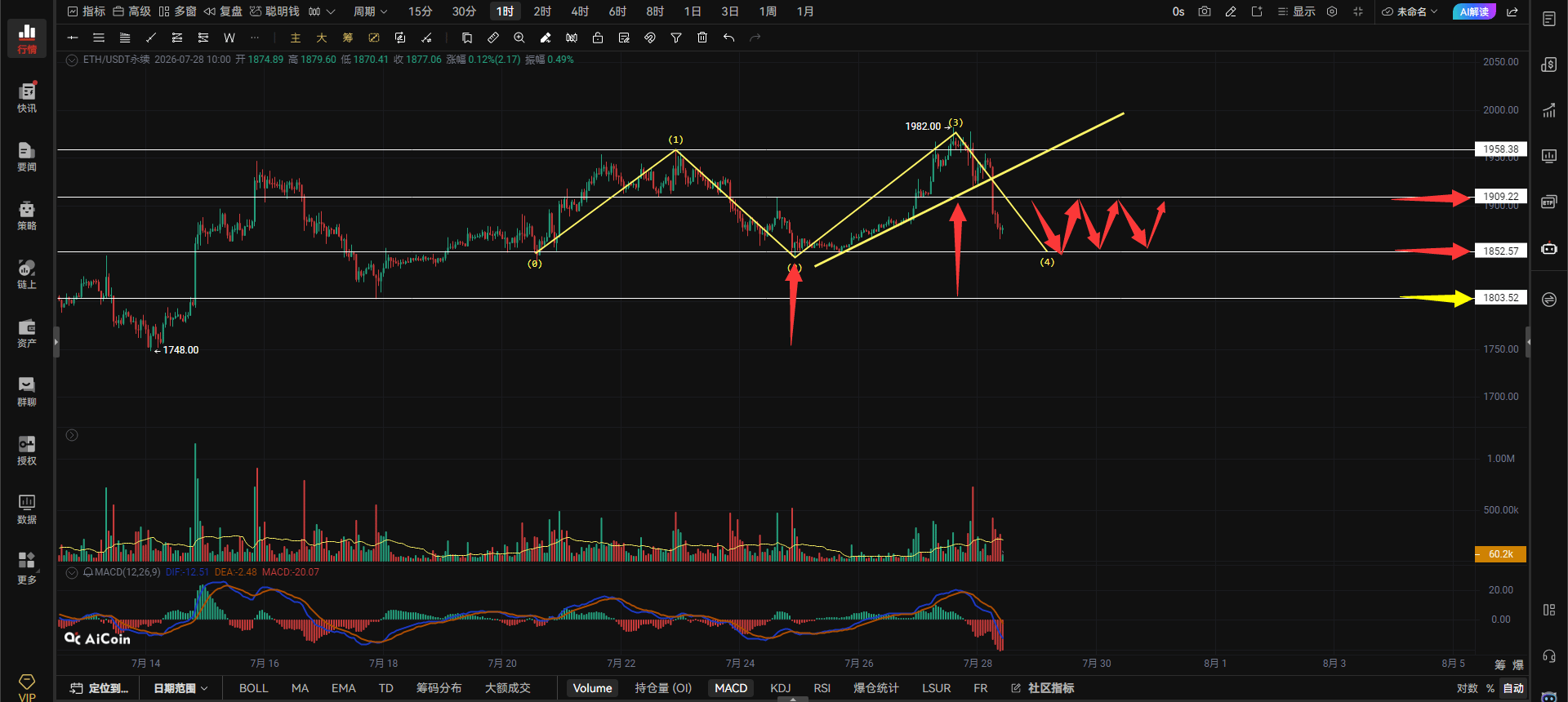Open the 行情 market sidebar section
This screenshot has width=1568, height=702.
[27, 38]
